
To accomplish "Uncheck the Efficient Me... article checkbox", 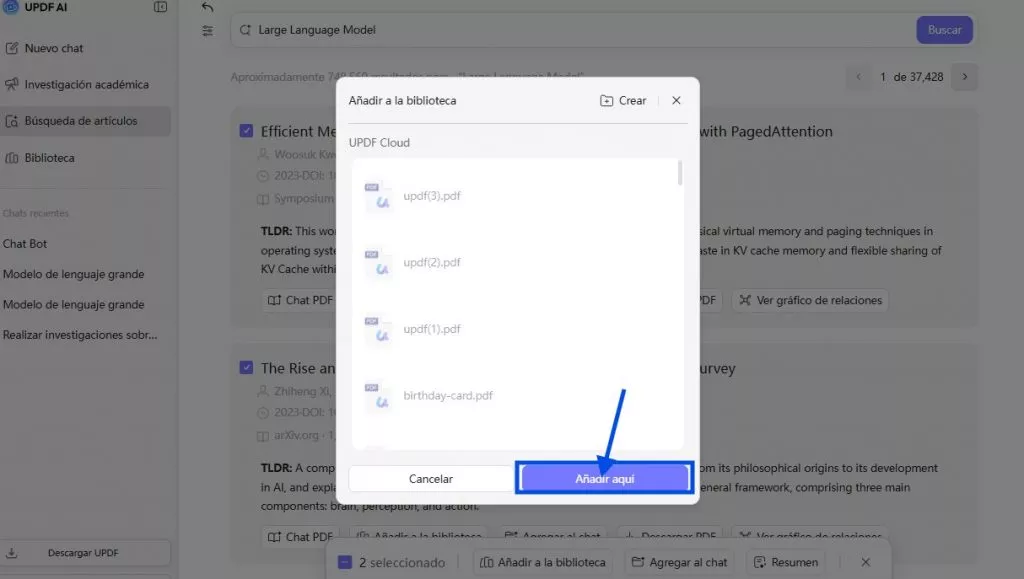I will [246, 131].
